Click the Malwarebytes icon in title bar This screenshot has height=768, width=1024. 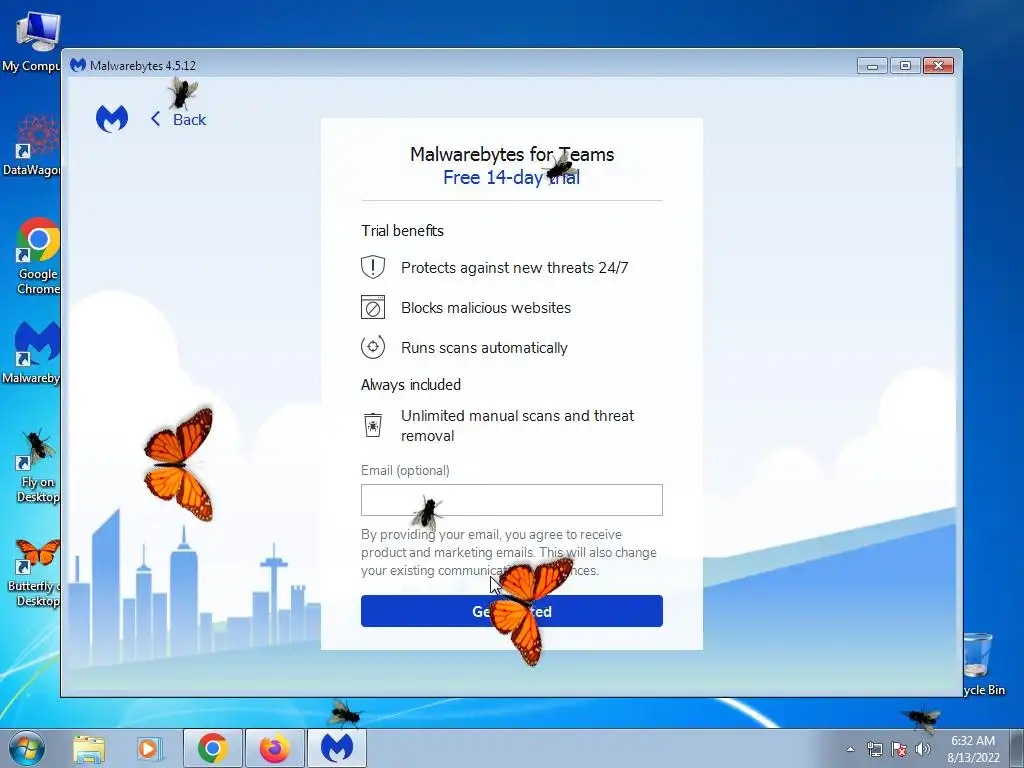[78, 65]
